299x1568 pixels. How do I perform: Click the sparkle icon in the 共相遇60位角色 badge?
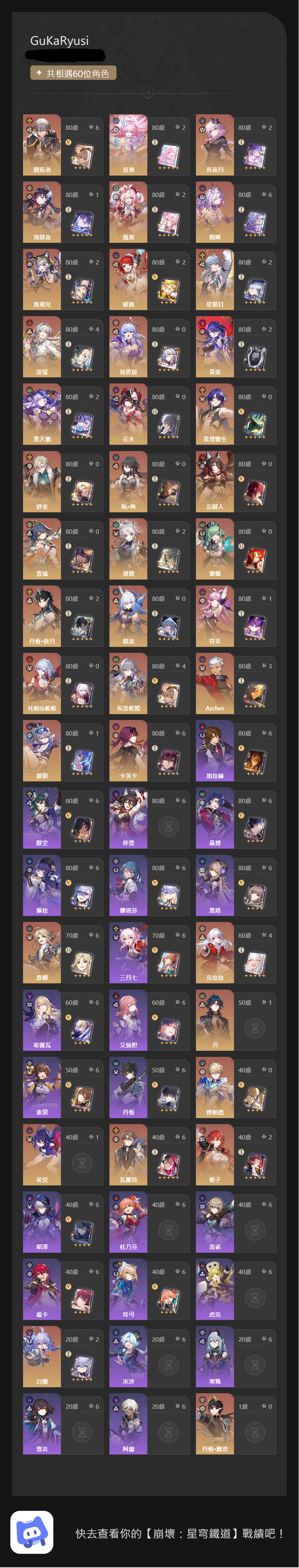tap(39, 73)
